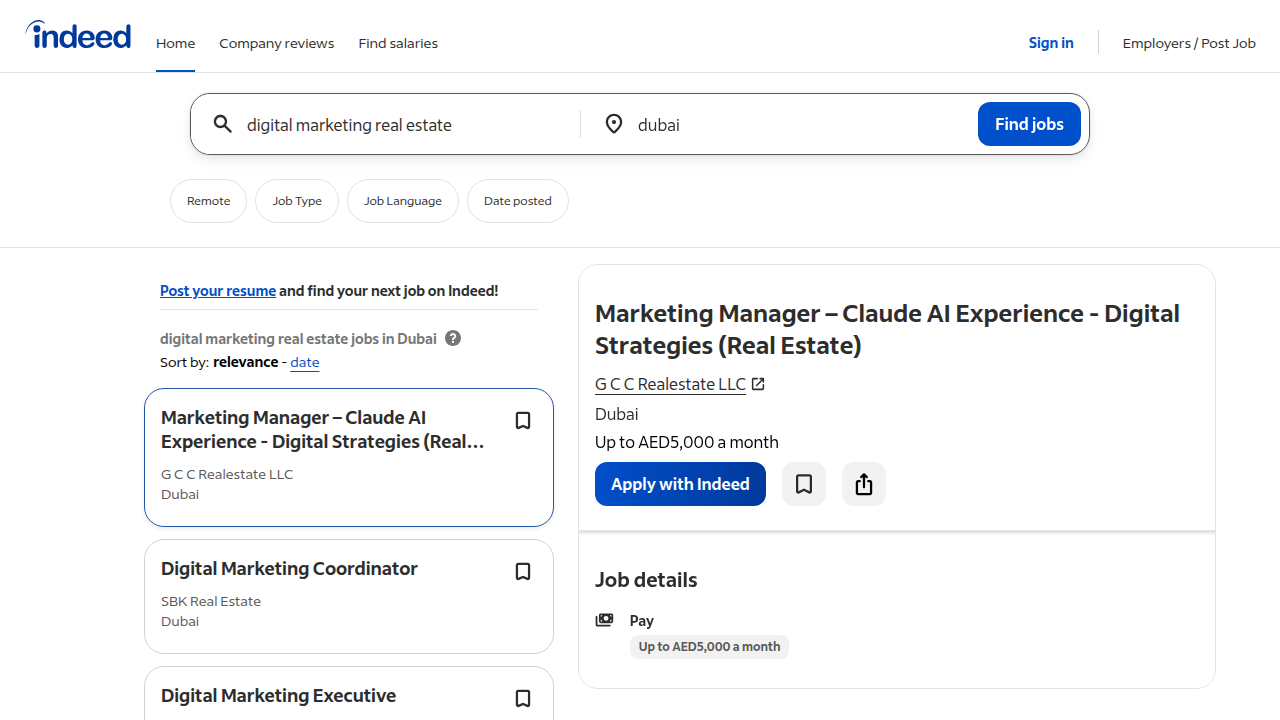Open Find salaries

398,43
